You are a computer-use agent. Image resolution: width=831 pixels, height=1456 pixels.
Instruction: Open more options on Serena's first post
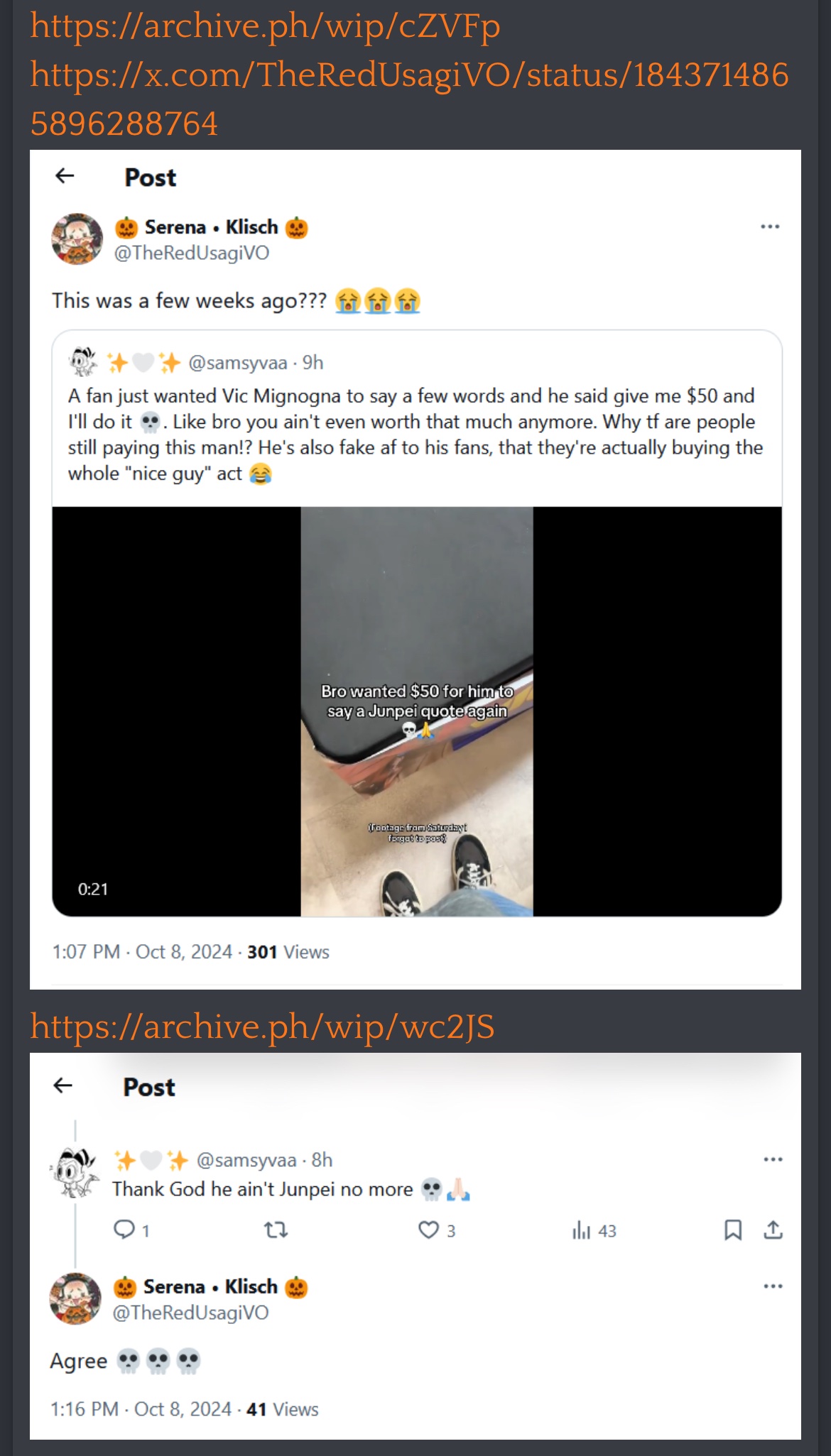tap(770, 226)
